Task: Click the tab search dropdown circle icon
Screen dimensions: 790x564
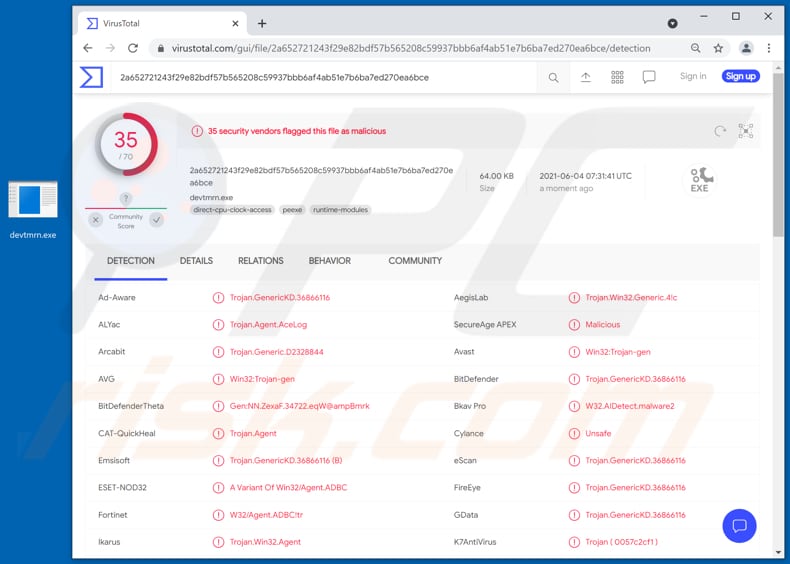Action: tap(673, 23)
